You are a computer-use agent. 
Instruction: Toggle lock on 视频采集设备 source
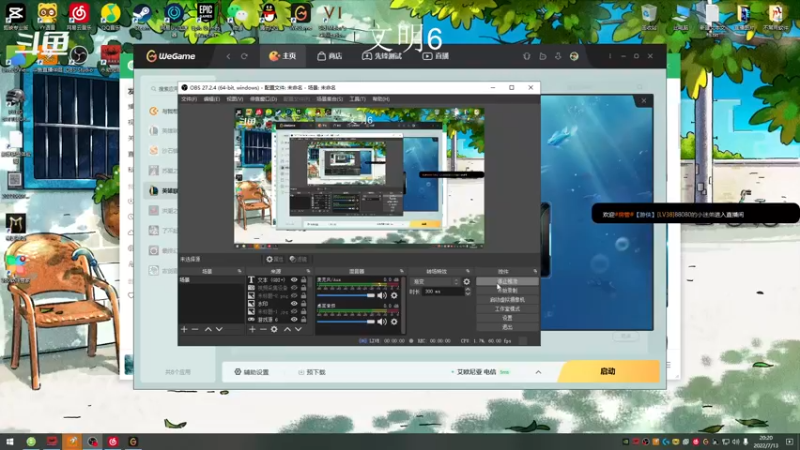(304, 288)
